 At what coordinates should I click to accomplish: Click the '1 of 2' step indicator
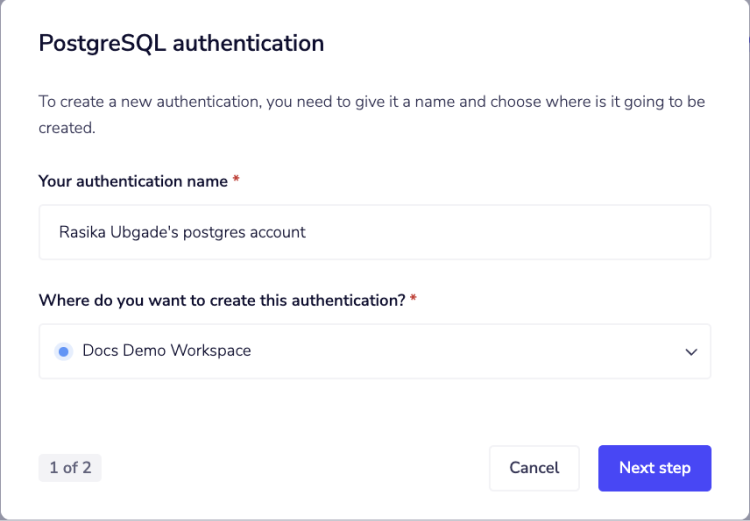tap(70, 468)
